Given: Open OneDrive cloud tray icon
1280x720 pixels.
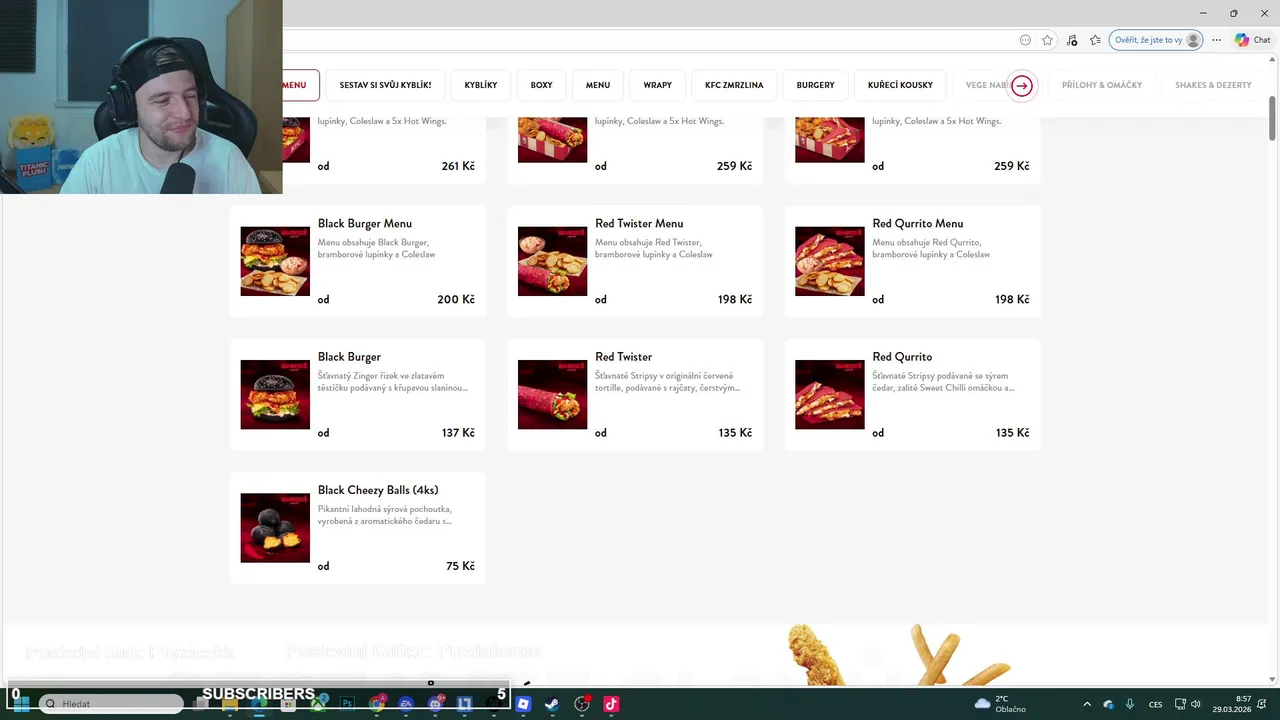Looking at the screenshot, I should pos(1108,704).
